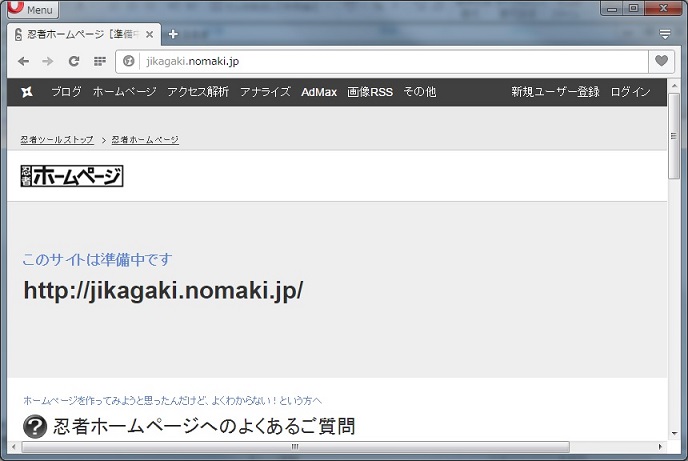Open a new tab with plus button
This screenshot has height=461, width=688.
pyautogui.click(x=173, y=34)
